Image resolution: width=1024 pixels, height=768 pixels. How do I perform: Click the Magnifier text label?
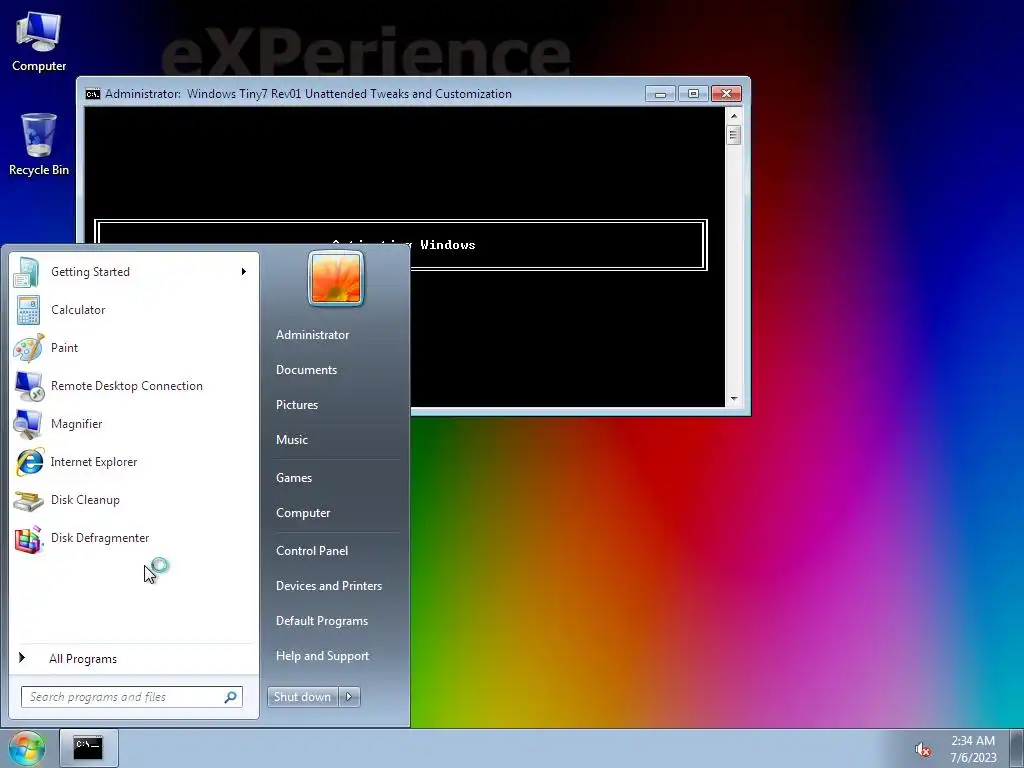click(76, 424)
